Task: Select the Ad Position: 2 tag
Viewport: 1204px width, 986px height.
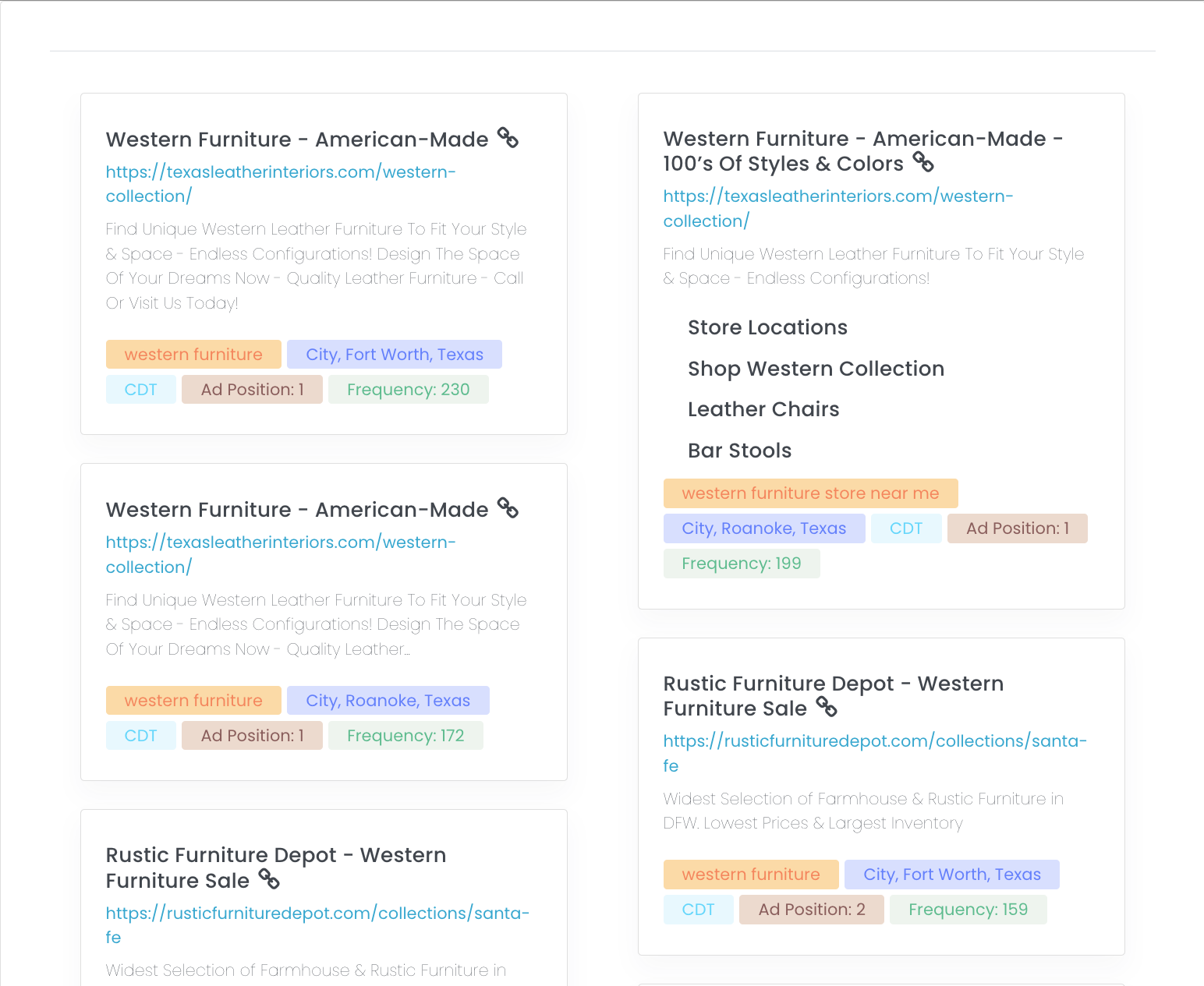Action: click(x=811, y=910)
